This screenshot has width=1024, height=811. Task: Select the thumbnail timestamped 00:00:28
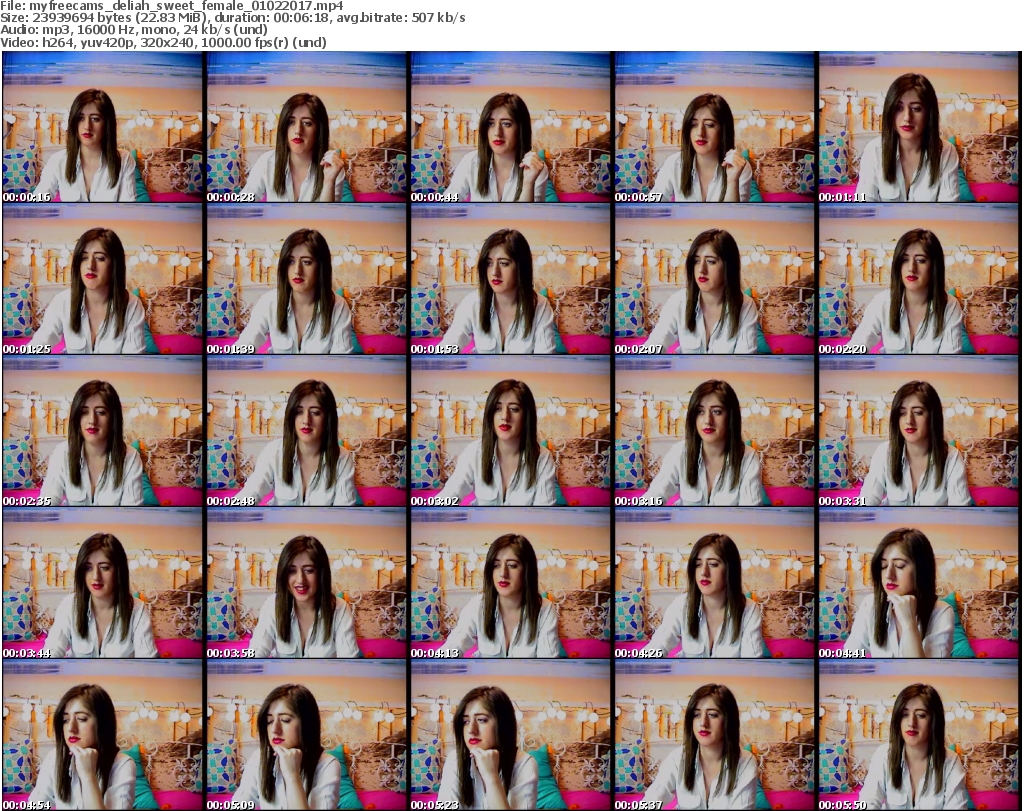(x=306, y=127)
